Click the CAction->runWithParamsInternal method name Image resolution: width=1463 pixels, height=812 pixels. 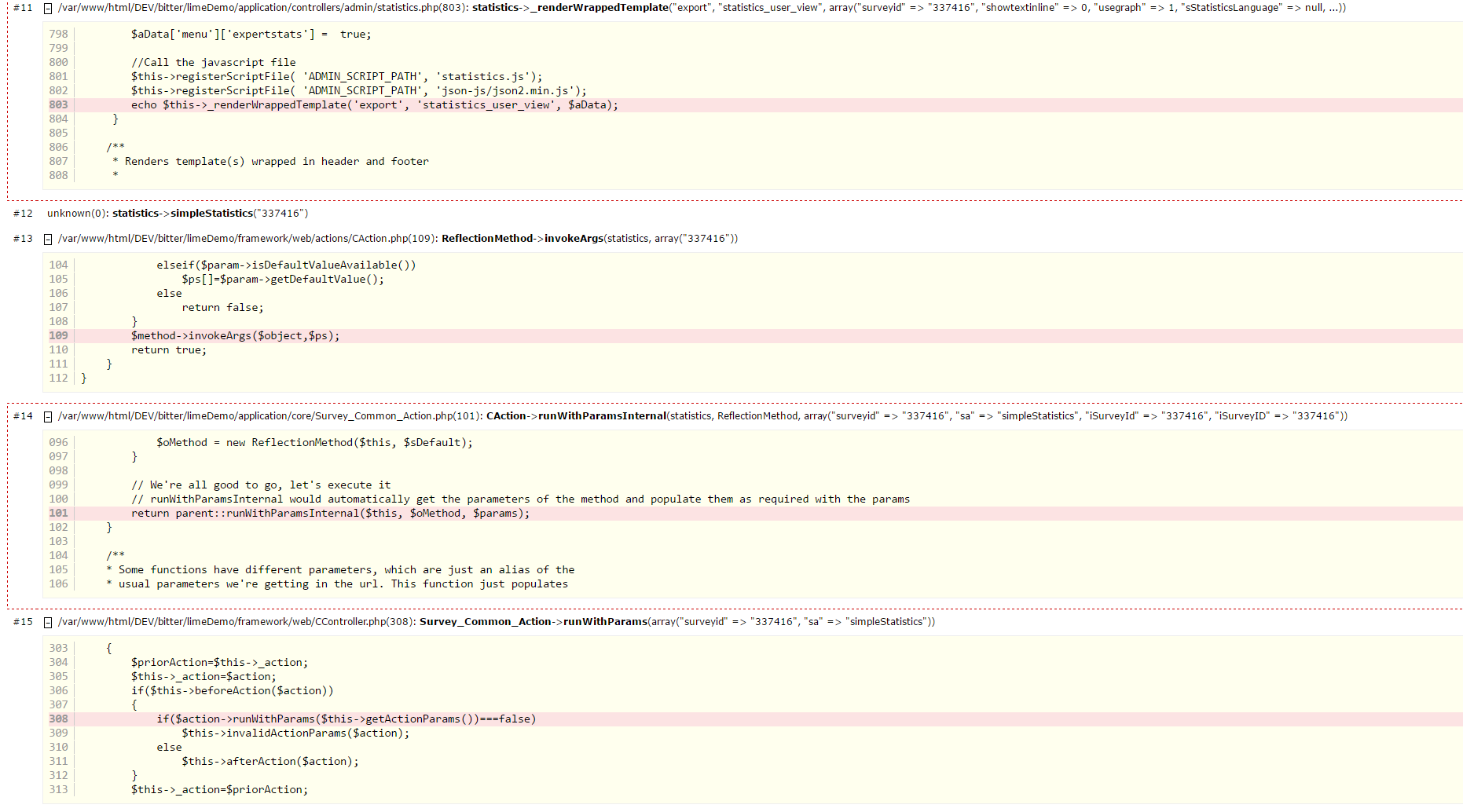(576, 416)
